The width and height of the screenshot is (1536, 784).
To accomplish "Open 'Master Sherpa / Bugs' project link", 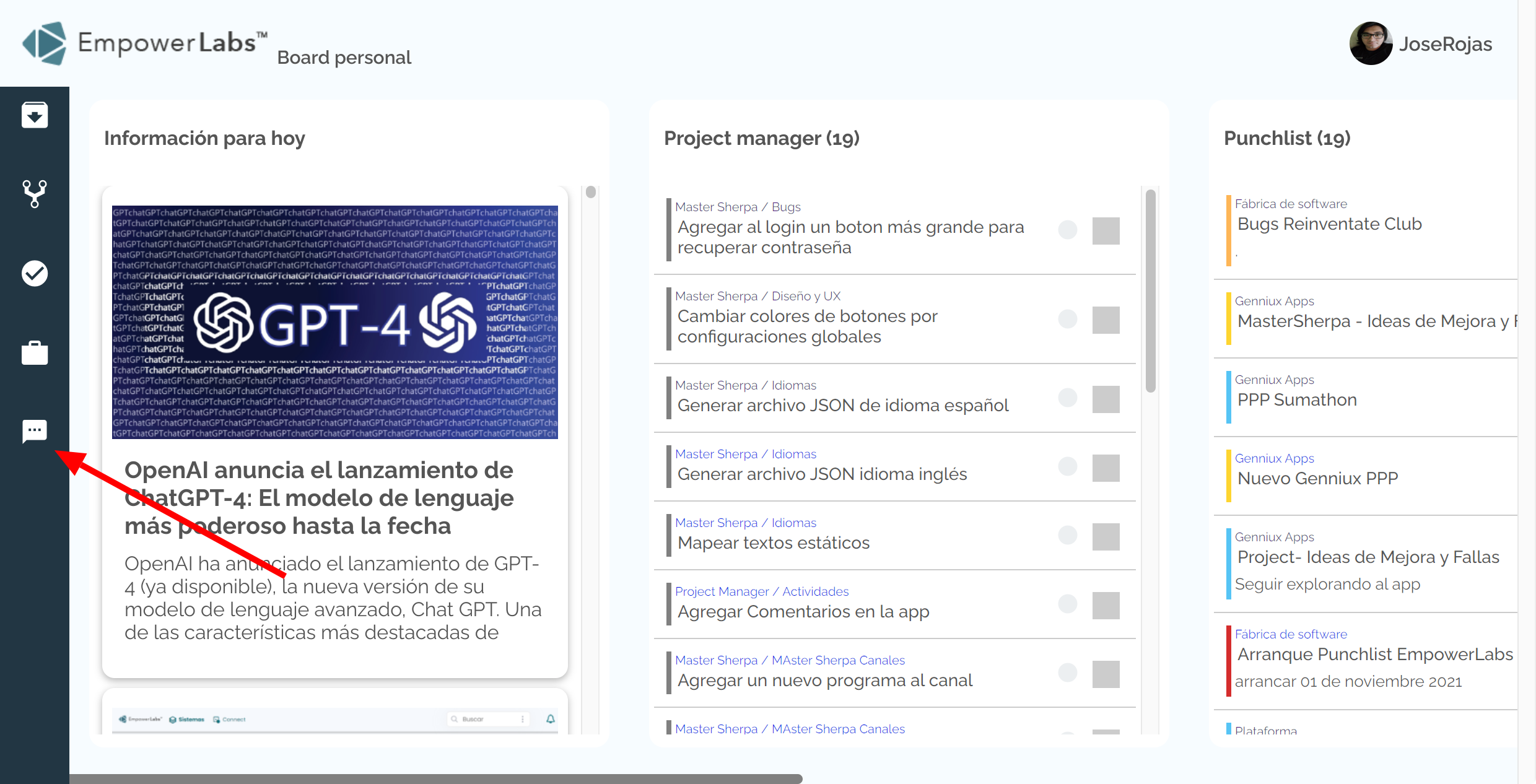I will tap(738, 207).
